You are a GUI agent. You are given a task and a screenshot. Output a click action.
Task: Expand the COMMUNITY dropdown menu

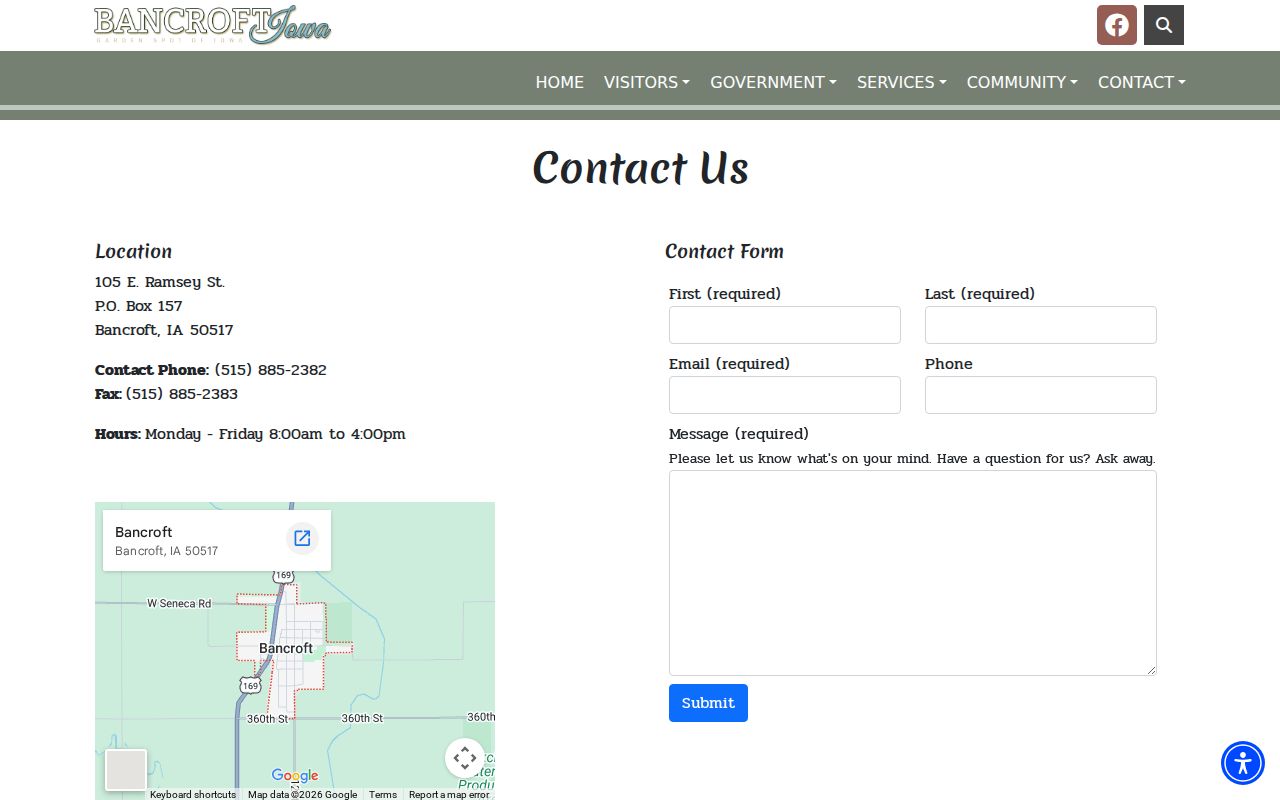click(x=1022, y=82)
